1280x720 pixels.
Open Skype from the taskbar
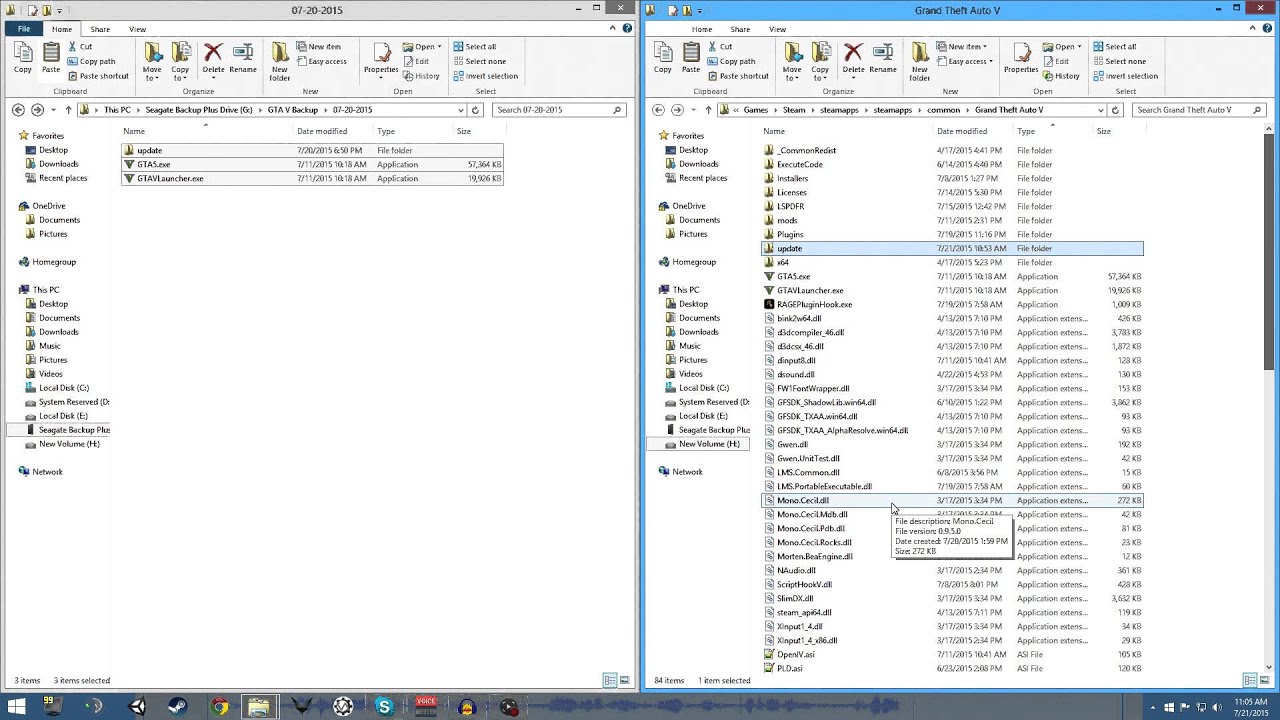384,706
